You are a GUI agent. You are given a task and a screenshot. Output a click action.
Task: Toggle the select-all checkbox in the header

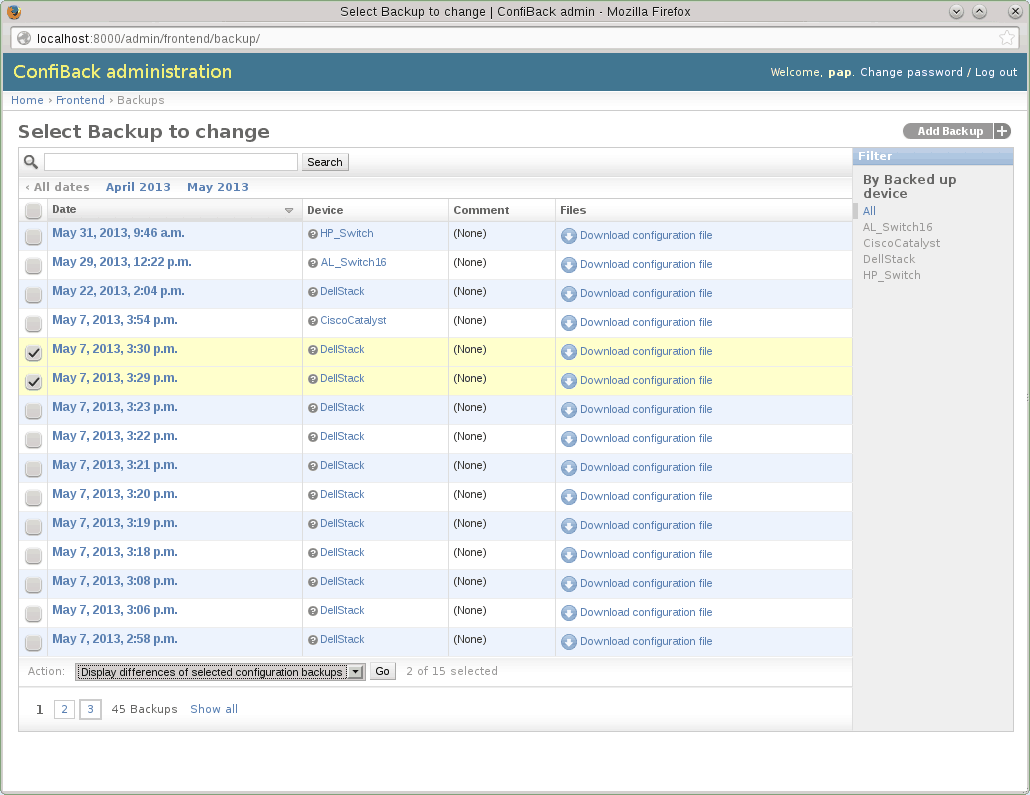point(33,210)
